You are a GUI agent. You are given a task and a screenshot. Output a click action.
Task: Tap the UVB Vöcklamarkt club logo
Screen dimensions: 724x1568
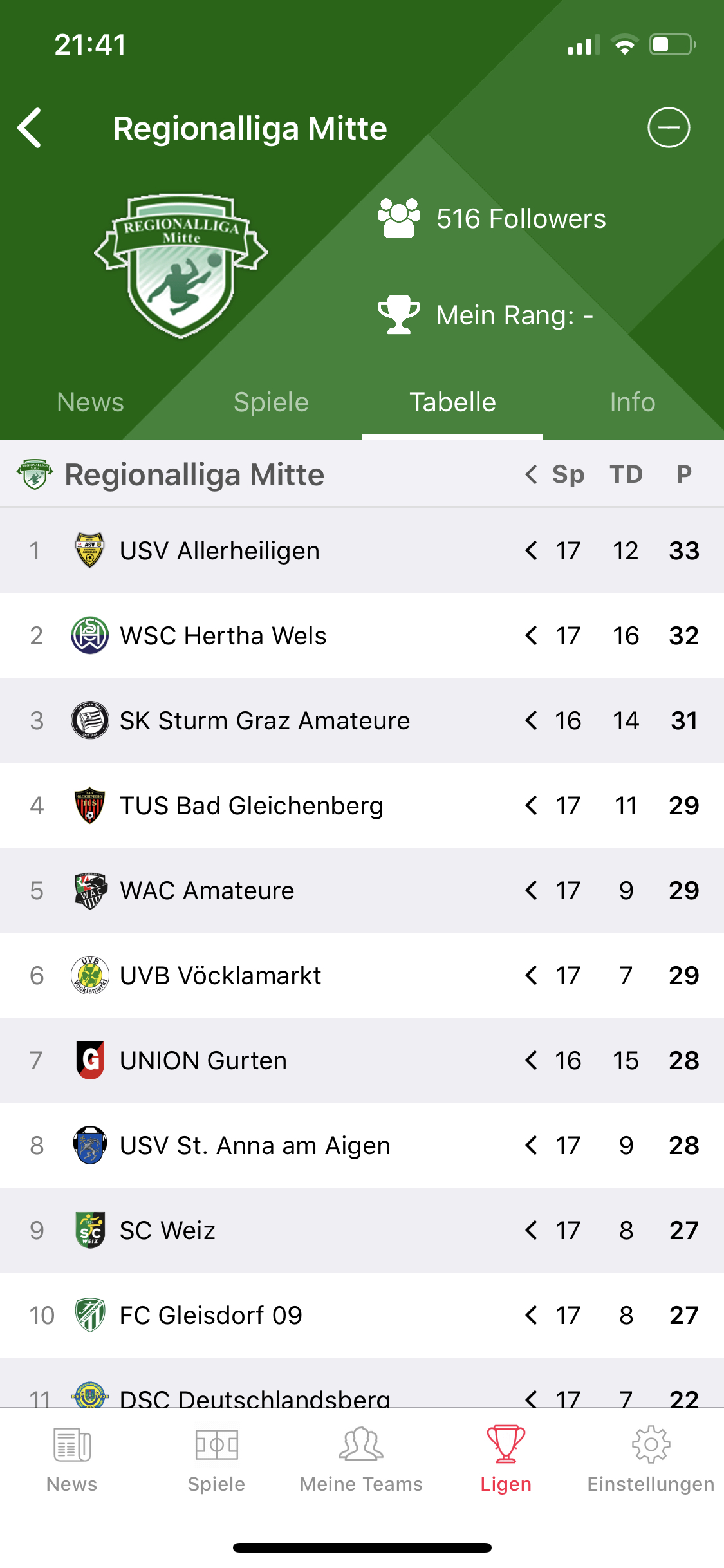point(89,975)
